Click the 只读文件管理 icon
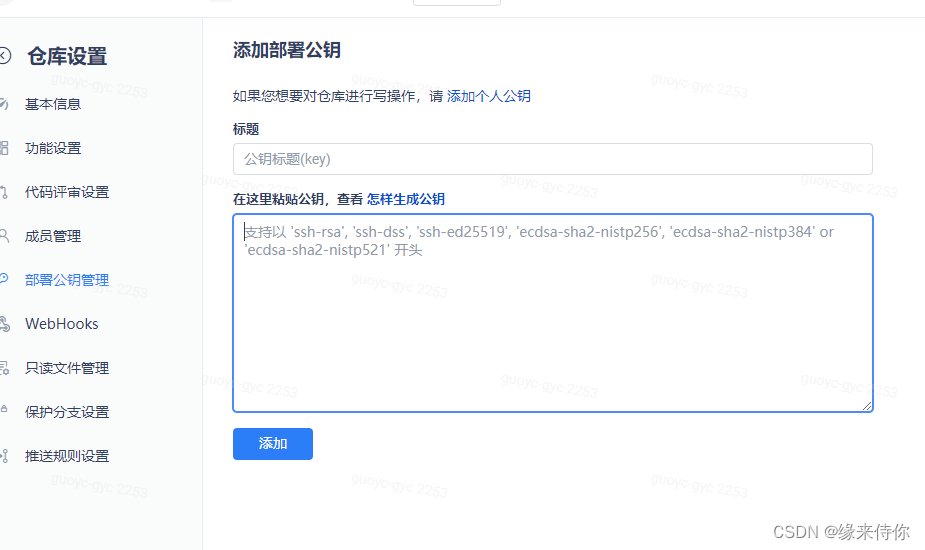The image size is (925, 550). (4, 368)
